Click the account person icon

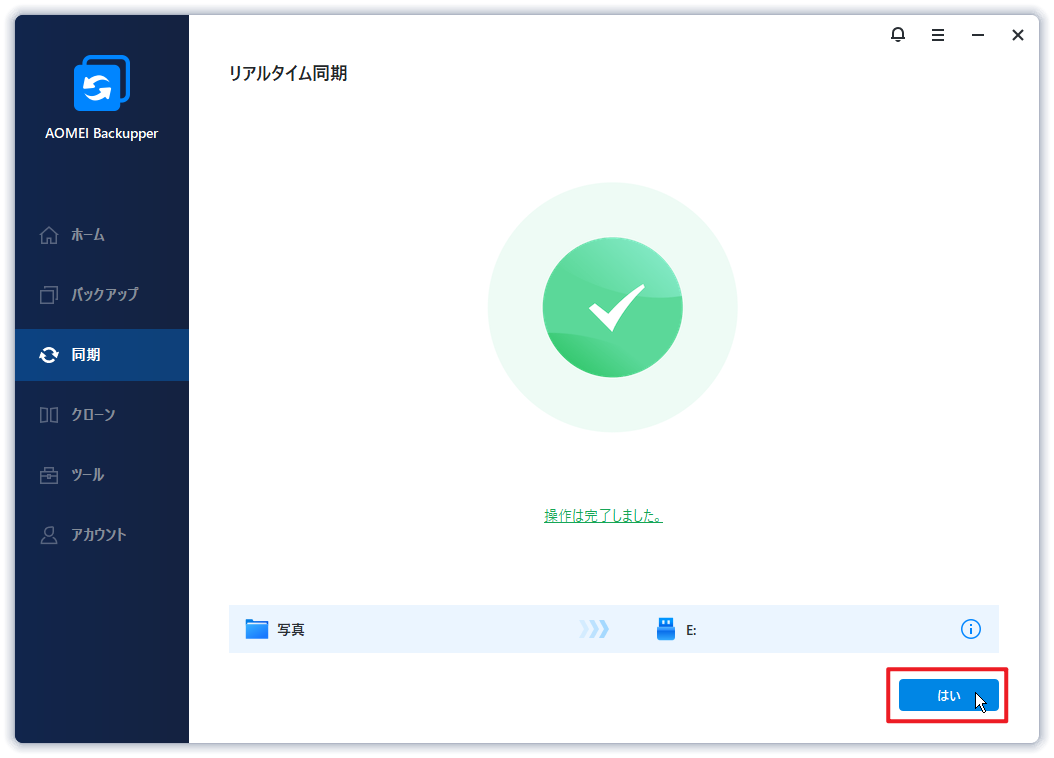pyautogui.click(x=48, y=535)
